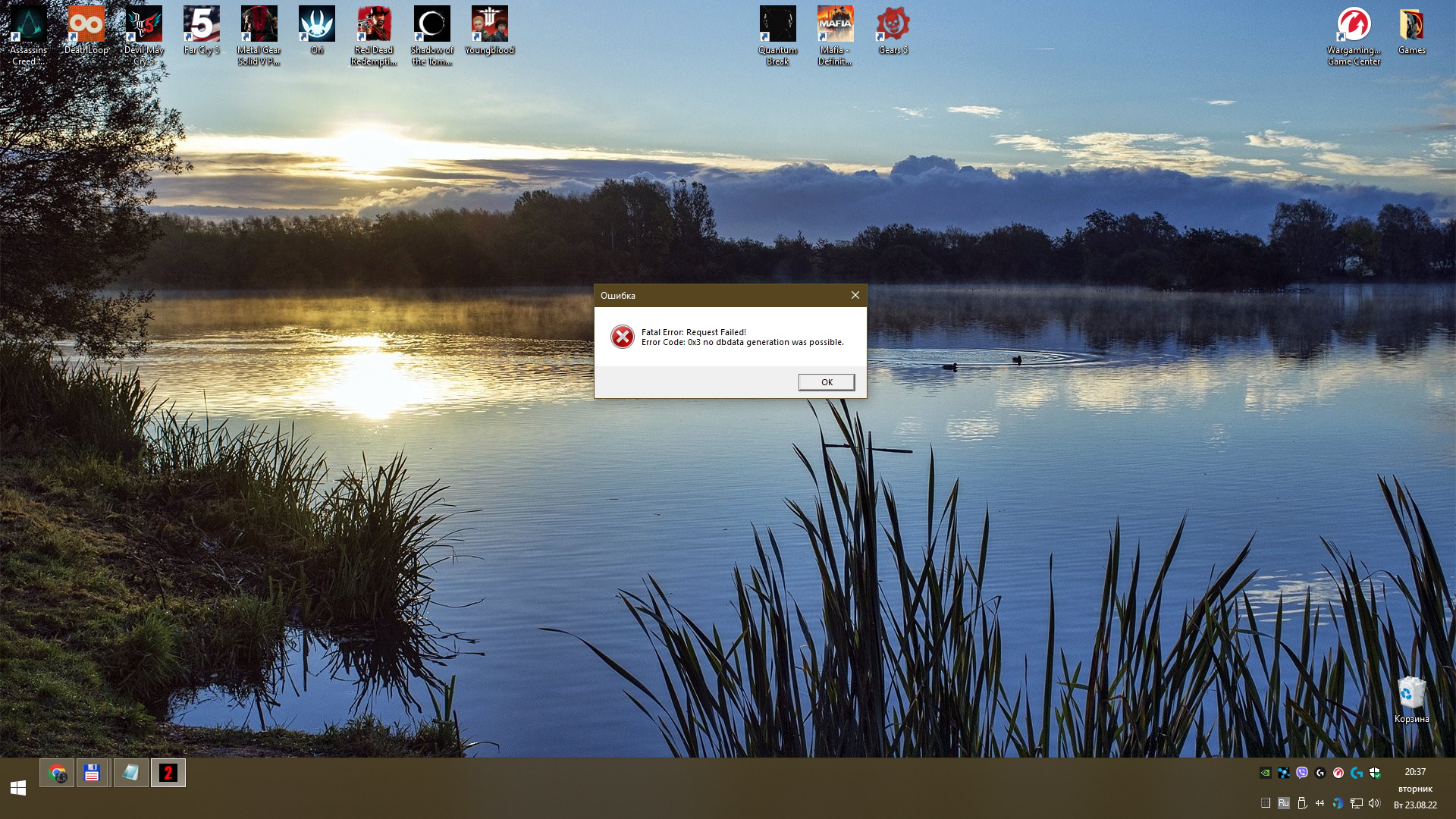Switch to the Notepad taskbar button
The height and width of the screenshot is (819, 1456).
(x=130, y=773)
